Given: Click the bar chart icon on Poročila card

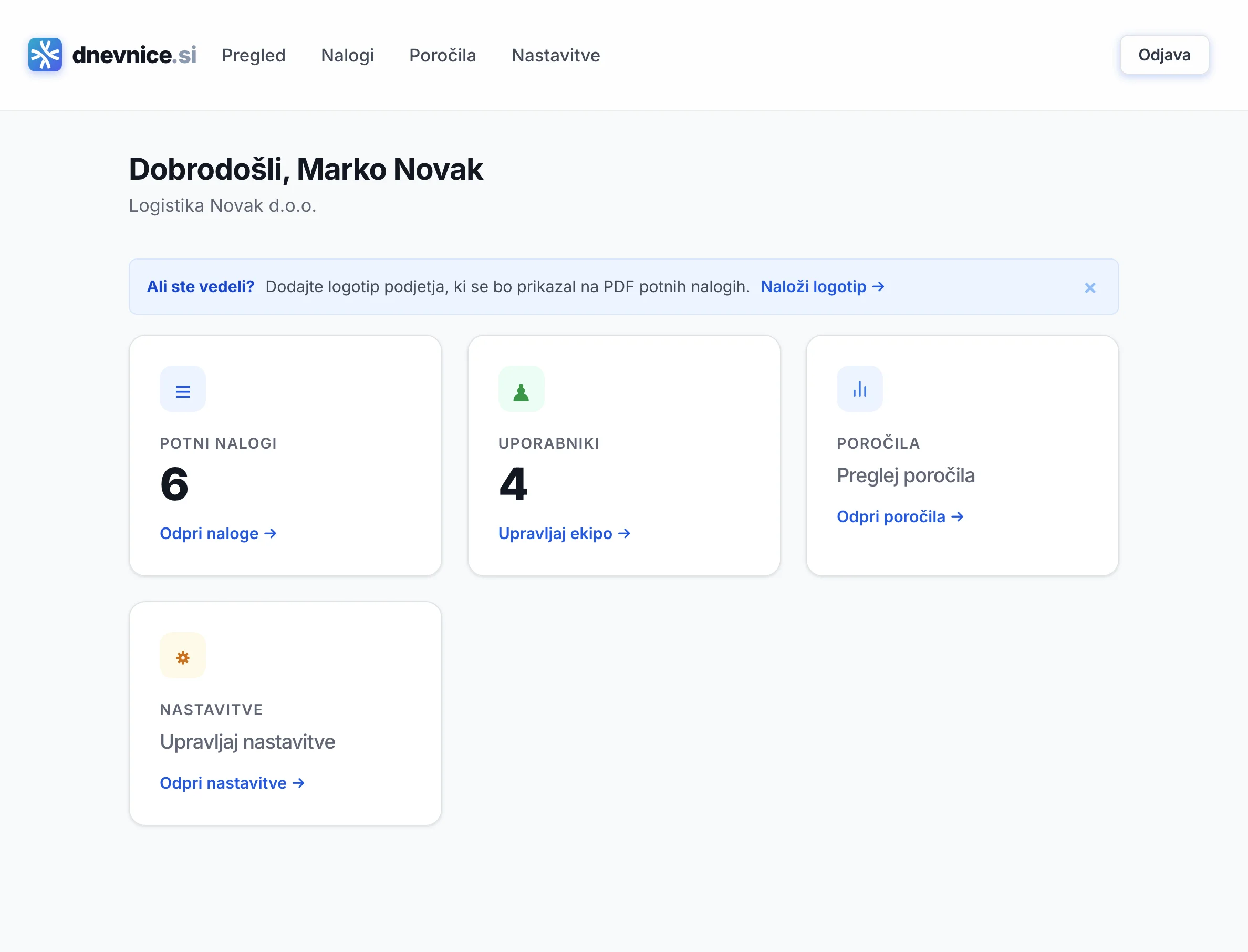Looking at the screenshot, I should click(x=859, y=389).
